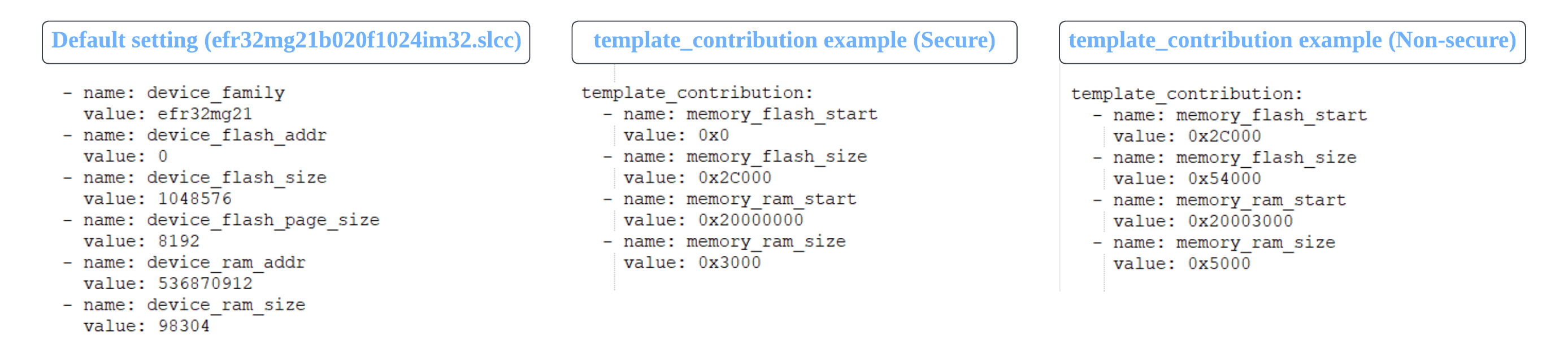This screenshot has width=1568, height=357.
Task: Click the device RAM size value 98304
Action: point(184,326)
